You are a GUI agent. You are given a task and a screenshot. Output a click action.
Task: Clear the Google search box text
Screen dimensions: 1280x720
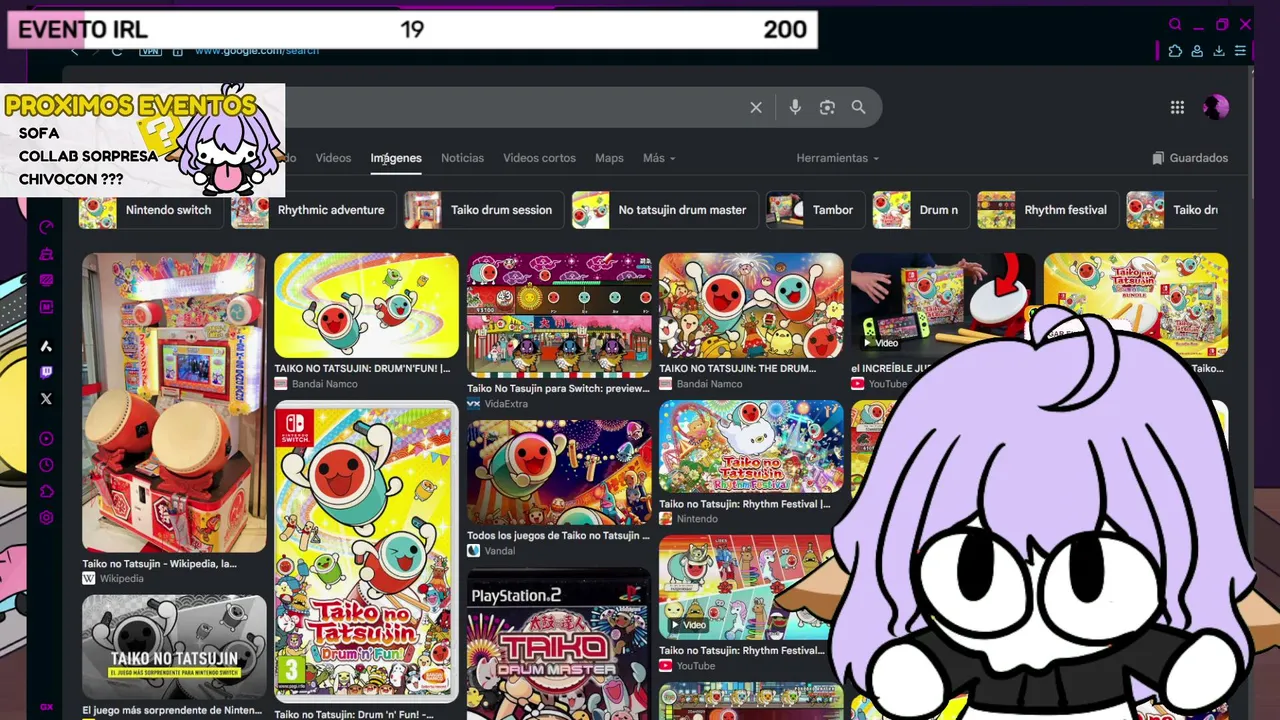point(756,107)
